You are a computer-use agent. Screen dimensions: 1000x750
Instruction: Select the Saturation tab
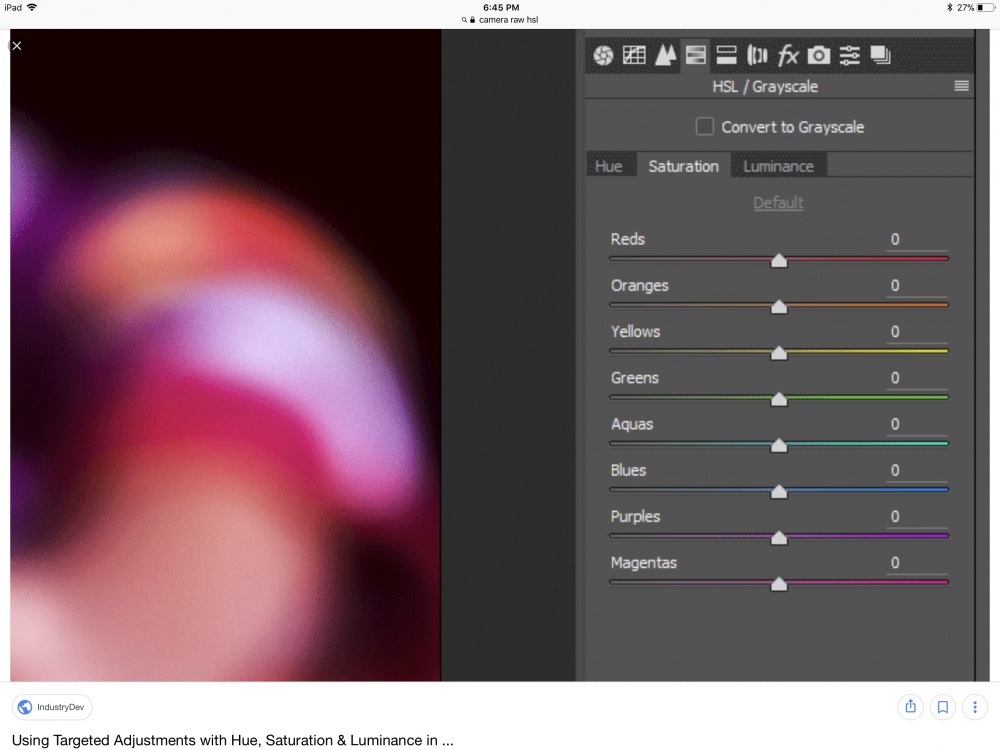tap(683, 166)
